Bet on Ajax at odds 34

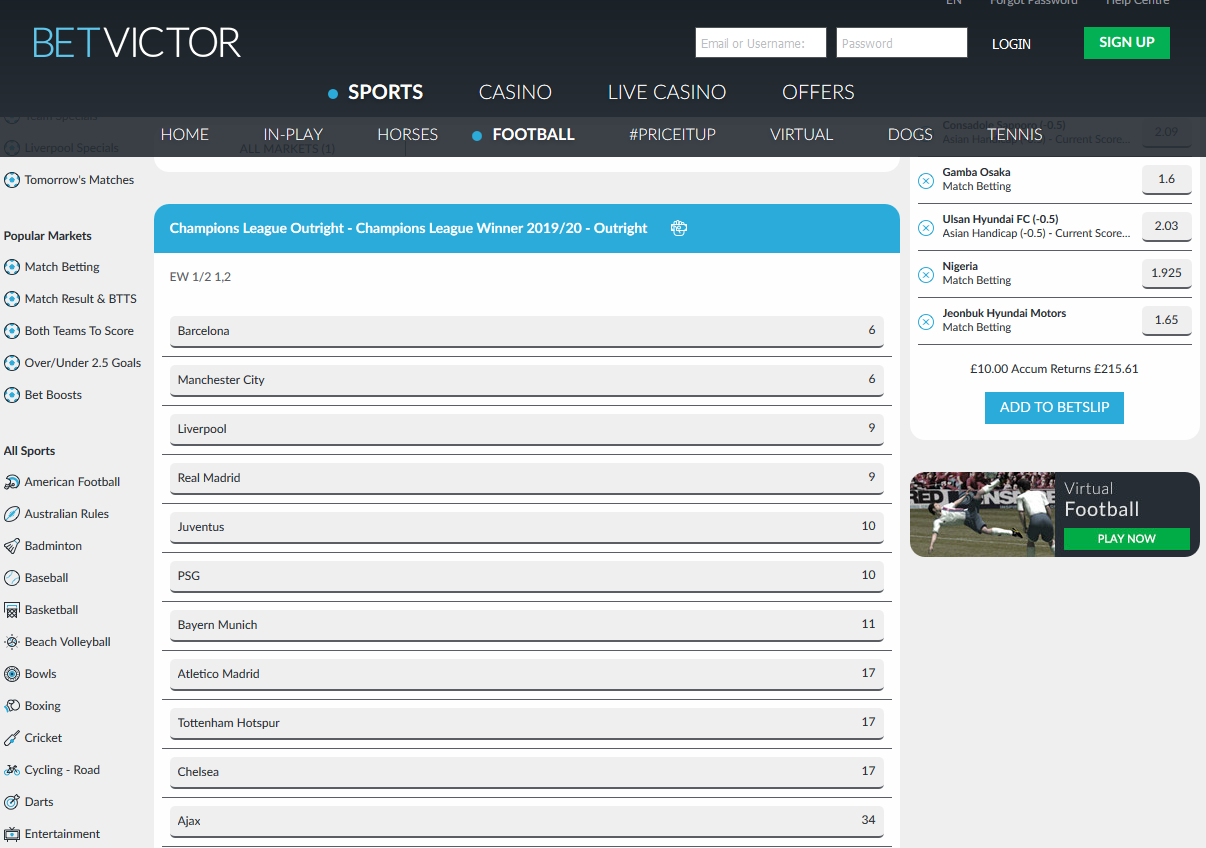(x=527, y=821)
